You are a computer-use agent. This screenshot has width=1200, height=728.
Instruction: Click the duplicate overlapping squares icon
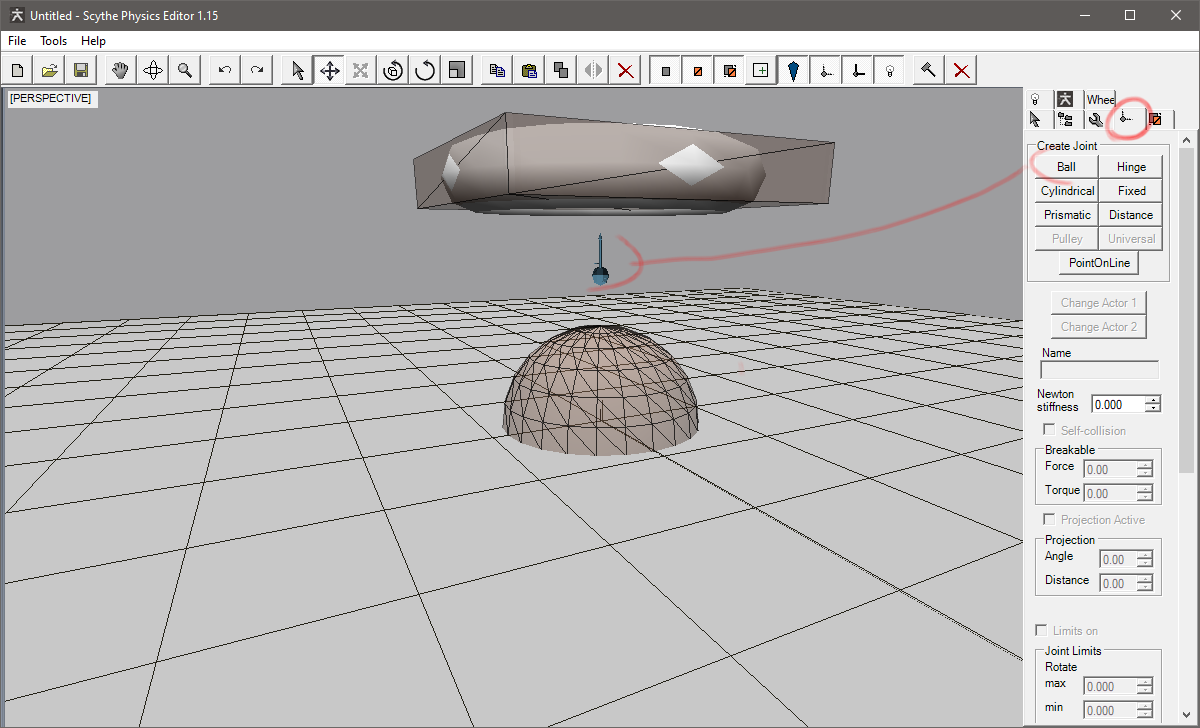pyautogui.click(x=561, y=70)
